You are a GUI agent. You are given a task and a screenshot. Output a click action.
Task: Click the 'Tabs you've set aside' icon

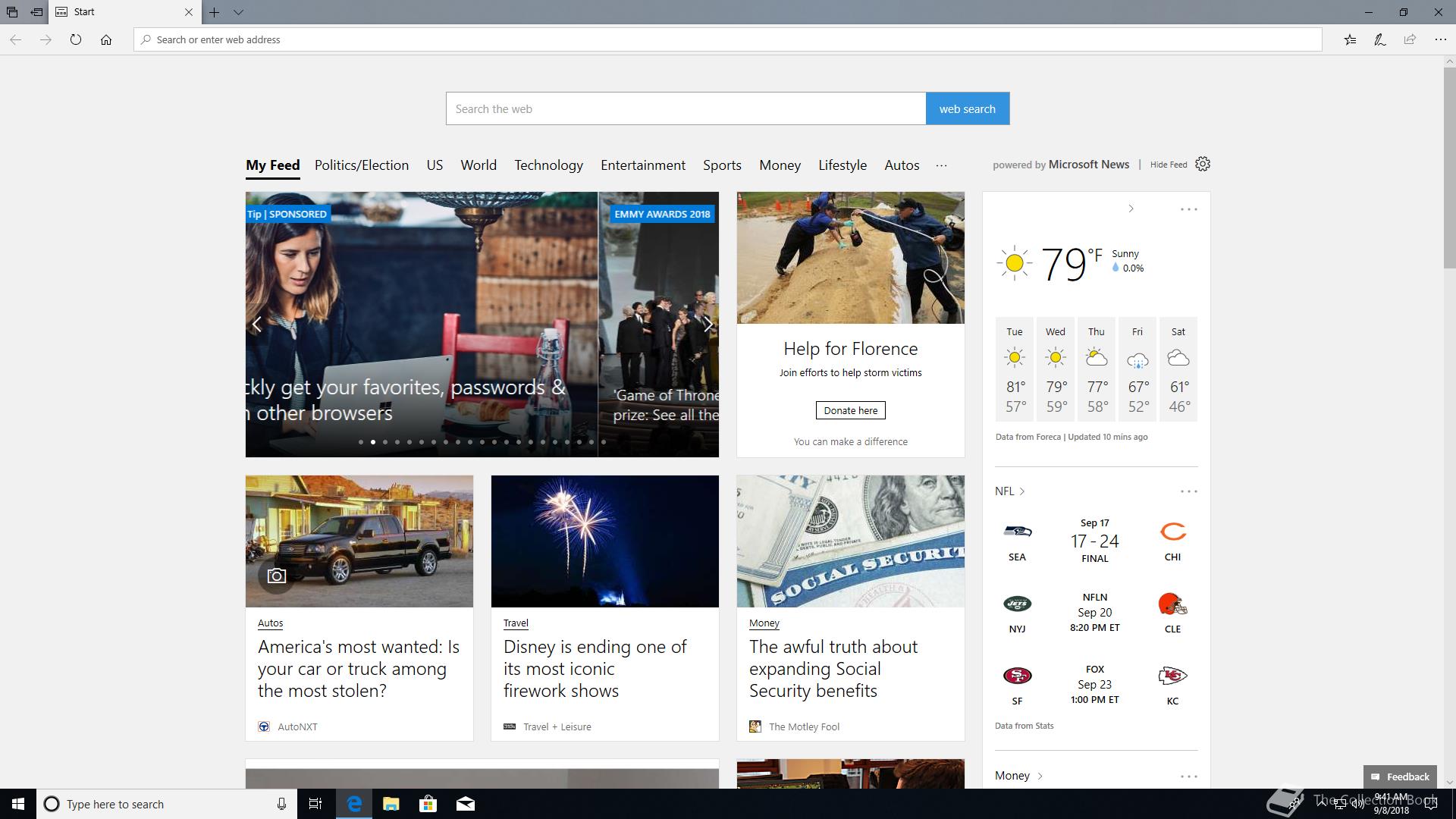point(12,12)
